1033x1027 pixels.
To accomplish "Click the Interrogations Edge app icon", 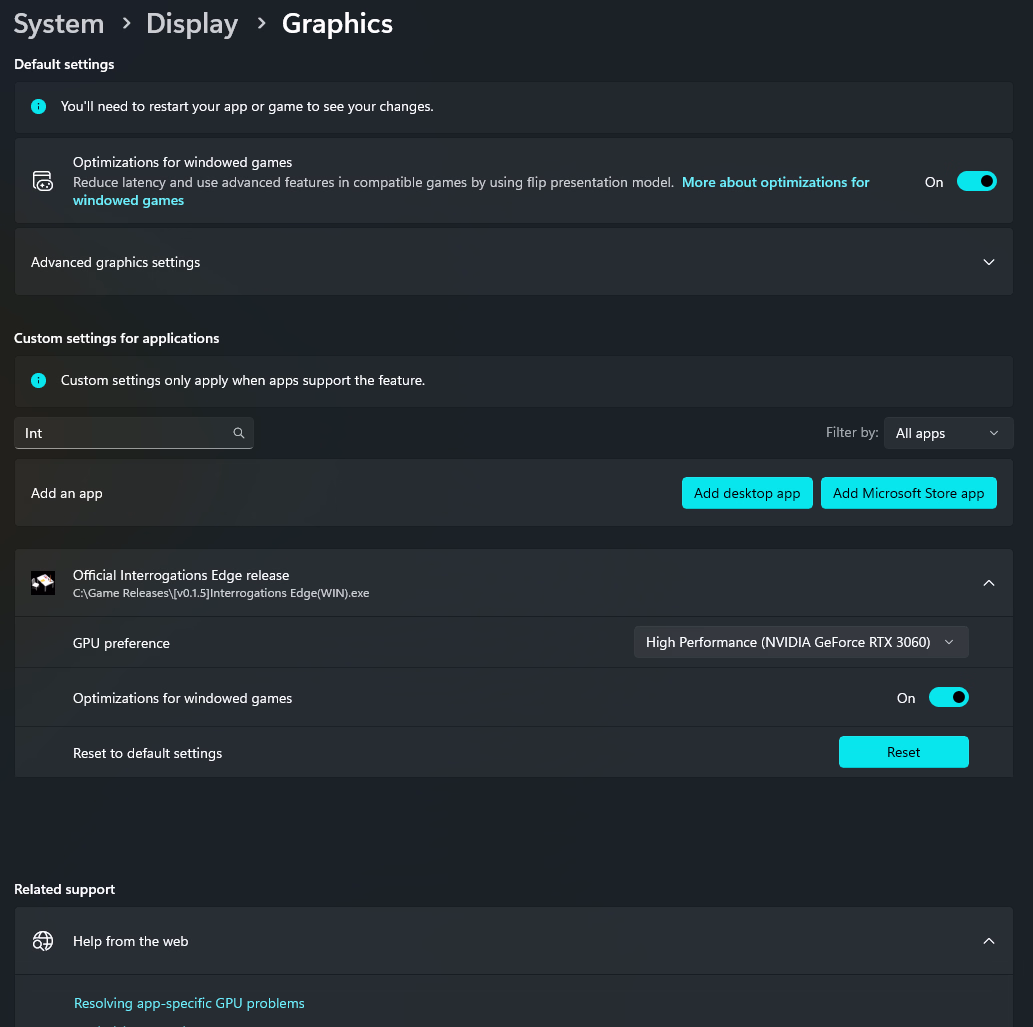I will coord(43,583).
